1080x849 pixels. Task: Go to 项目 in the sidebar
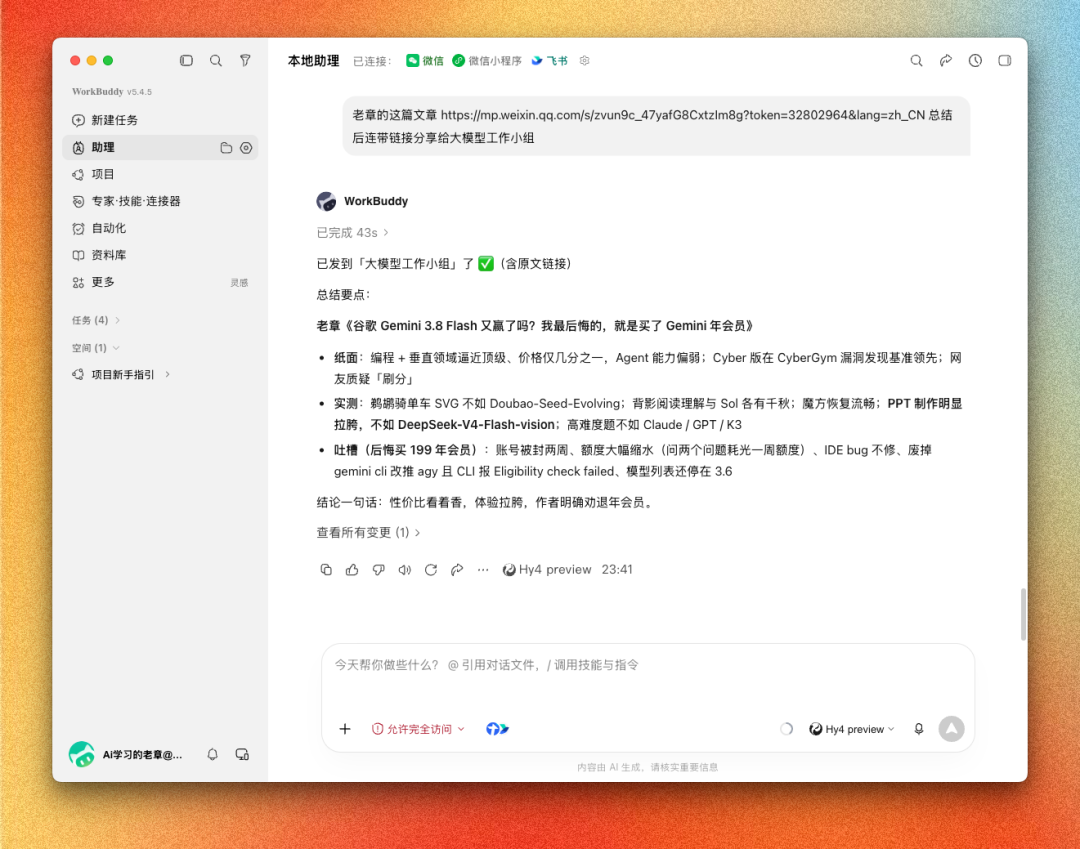(x=160, y=174)
